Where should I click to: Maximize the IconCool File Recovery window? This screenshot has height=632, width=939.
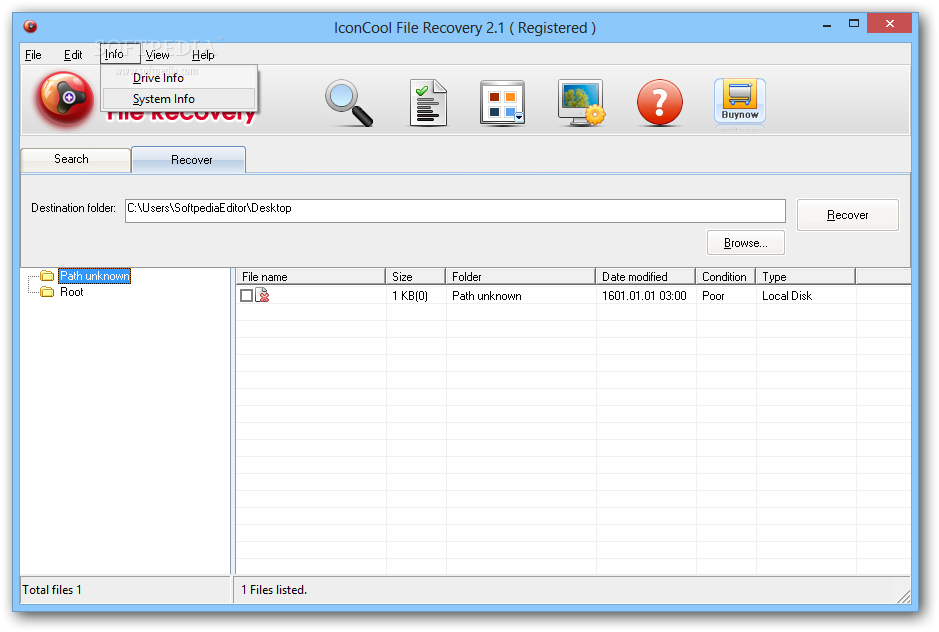854,24
